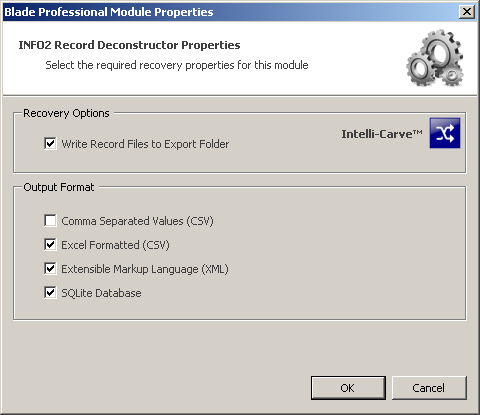Uncheck the Write Record Files checkbox

tap(50, 144)
